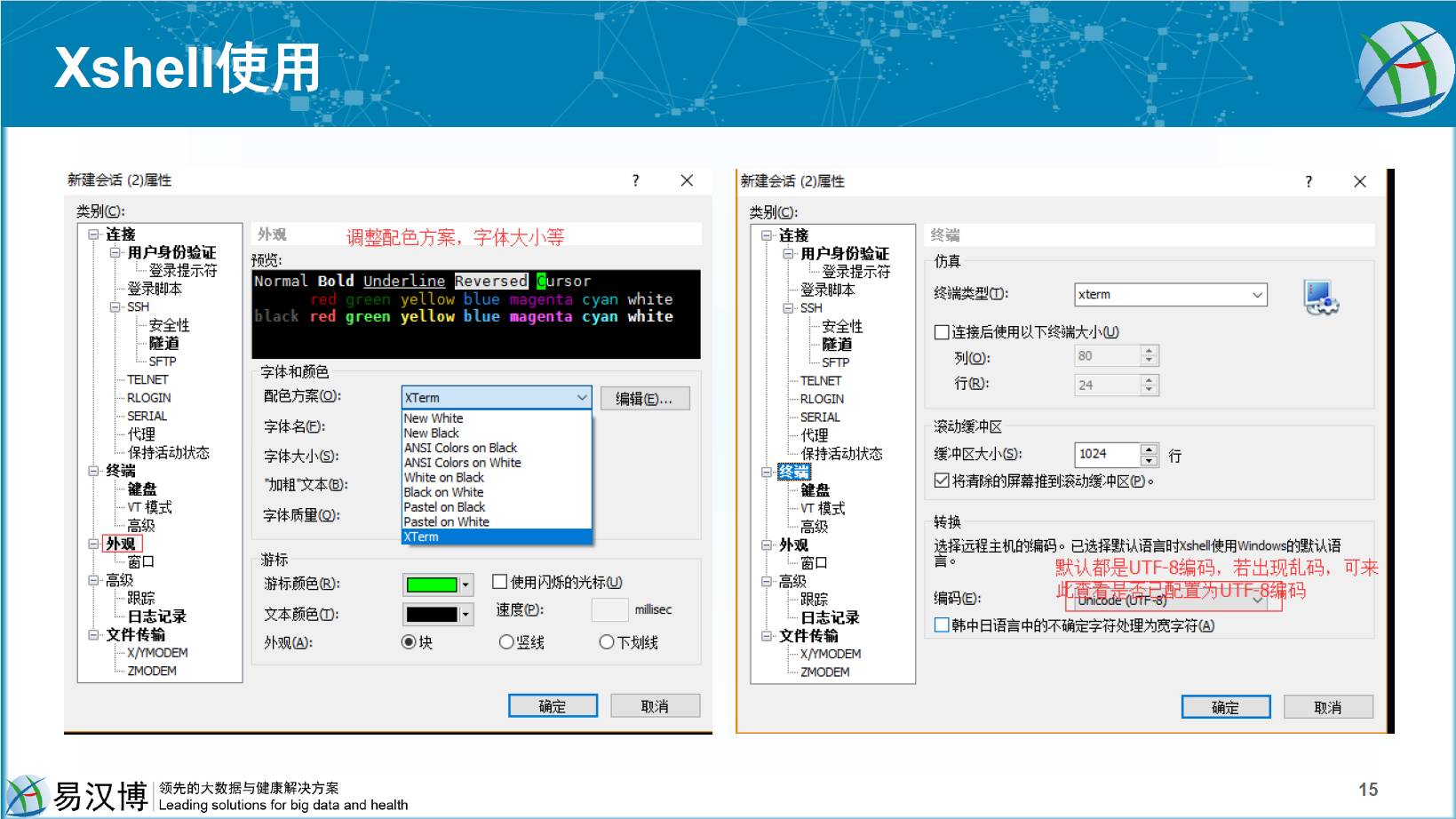This screenshot has height=819, width=1456.
Task: Select 日志记录 in left dialog tree
Action: (x=157, y=616)
